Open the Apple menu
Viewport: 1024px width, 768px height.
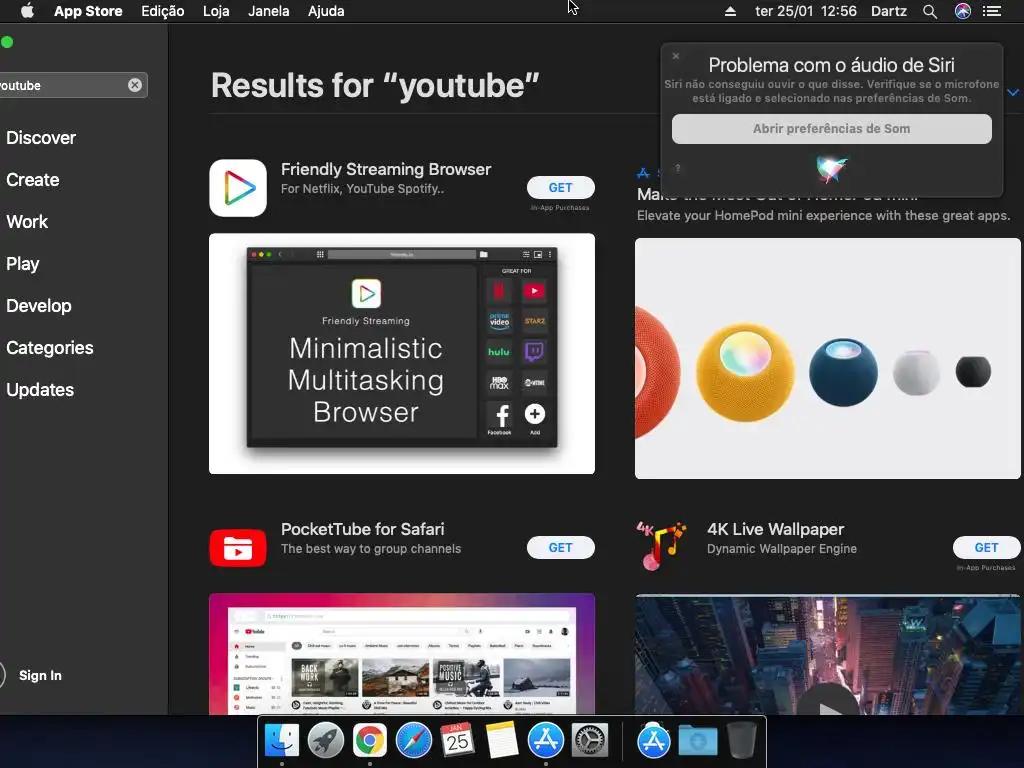click(x=27, y=11)
